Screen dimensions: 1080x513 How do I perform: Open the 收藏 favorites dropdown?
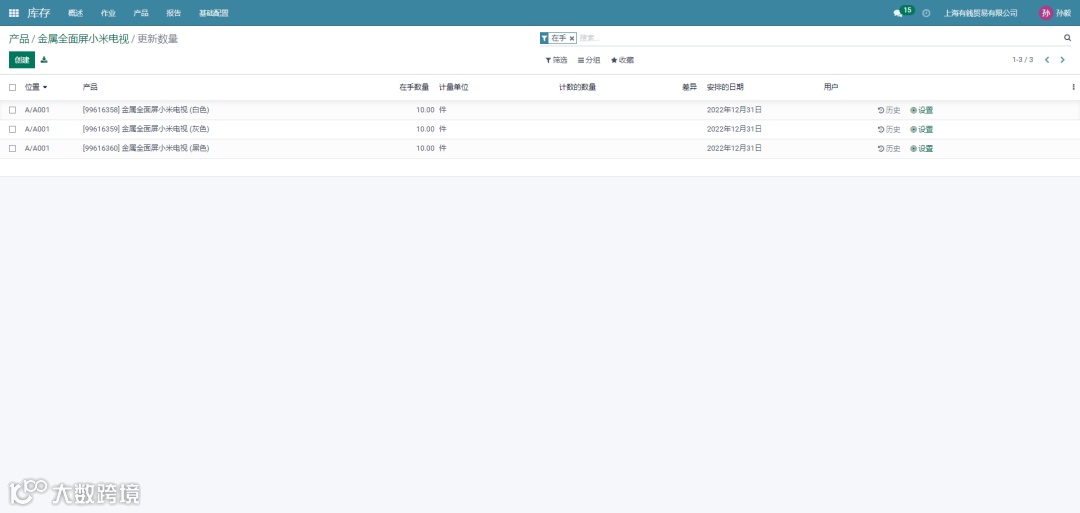pyautogui.click(x=623, y=61)
